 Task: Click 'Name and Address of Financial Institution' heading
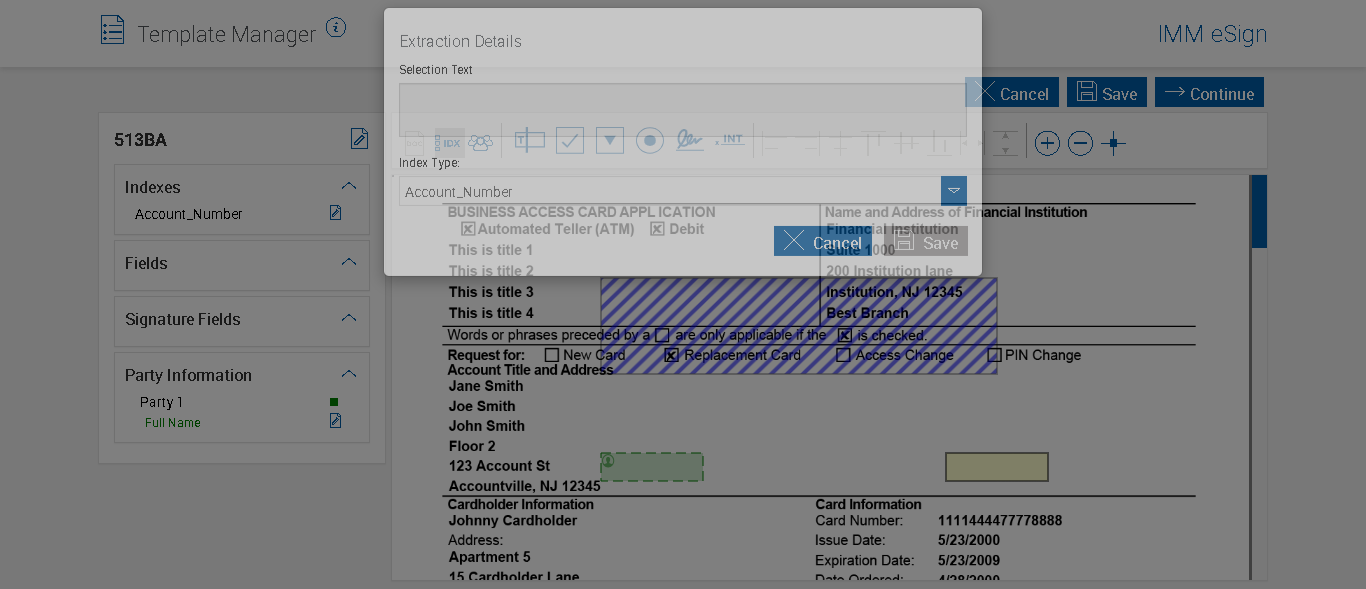(956, 212)
